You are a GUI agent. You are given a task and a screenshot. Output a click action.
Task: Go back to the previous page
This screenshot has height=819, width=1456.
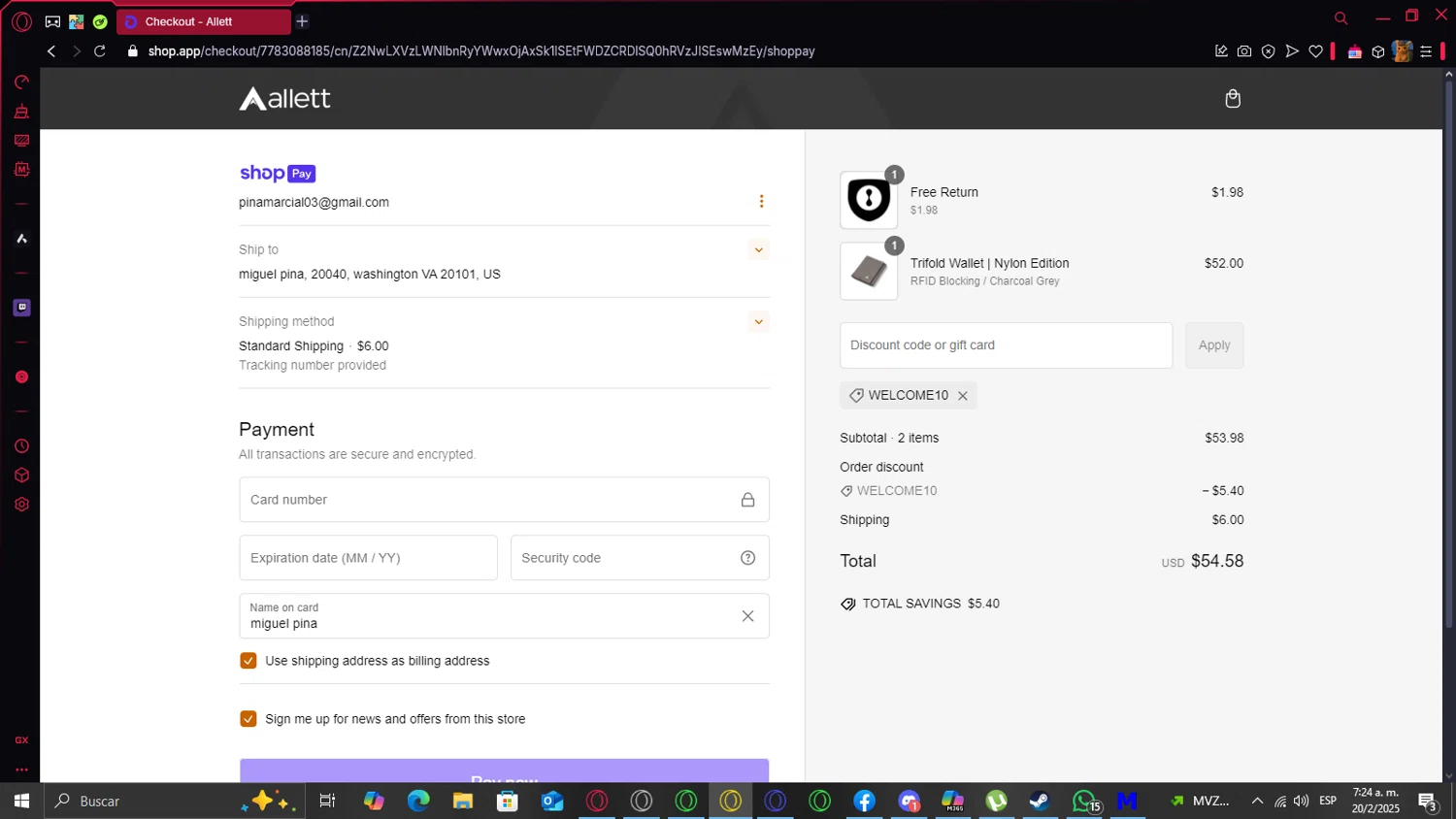pyautogui.click(x=51, y=51)
